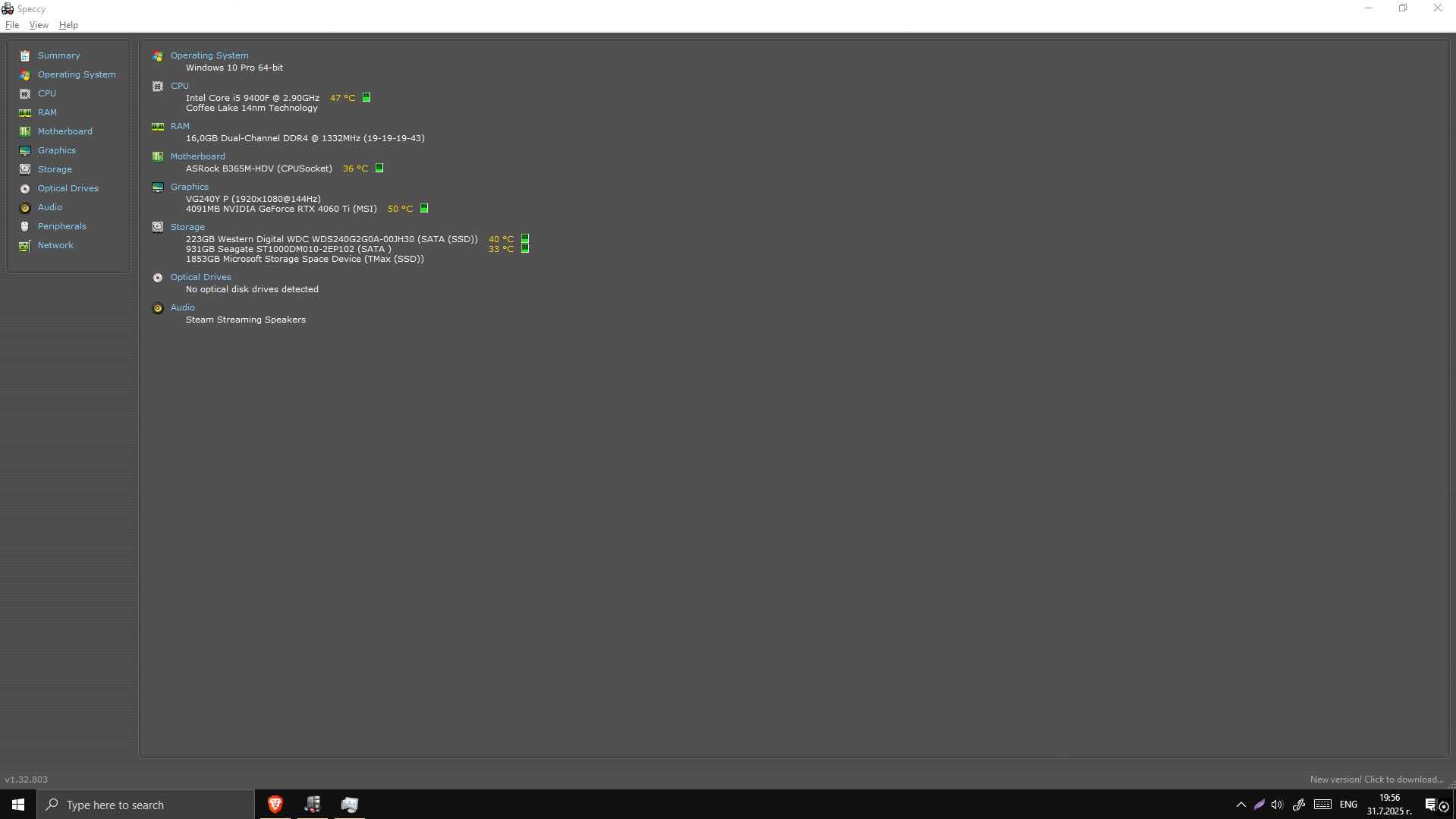Select Summary in the sidebar
Image resolution: width=1456 pixels, height=819 pixels.
point(59,55)
